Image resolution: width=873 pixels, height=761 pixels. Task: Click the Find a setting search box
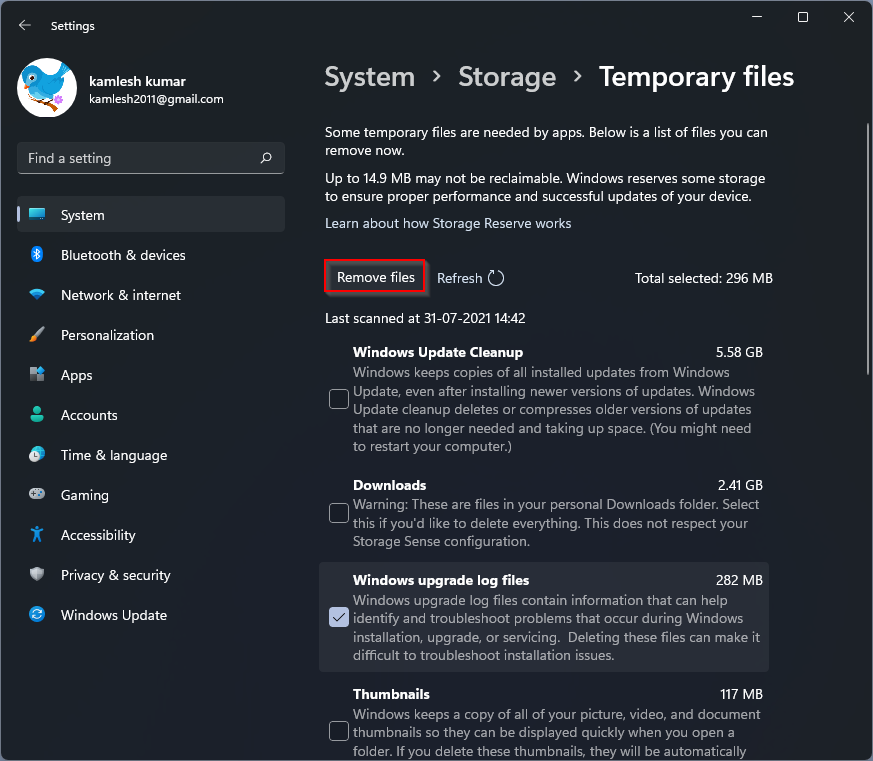pos(140,158)
